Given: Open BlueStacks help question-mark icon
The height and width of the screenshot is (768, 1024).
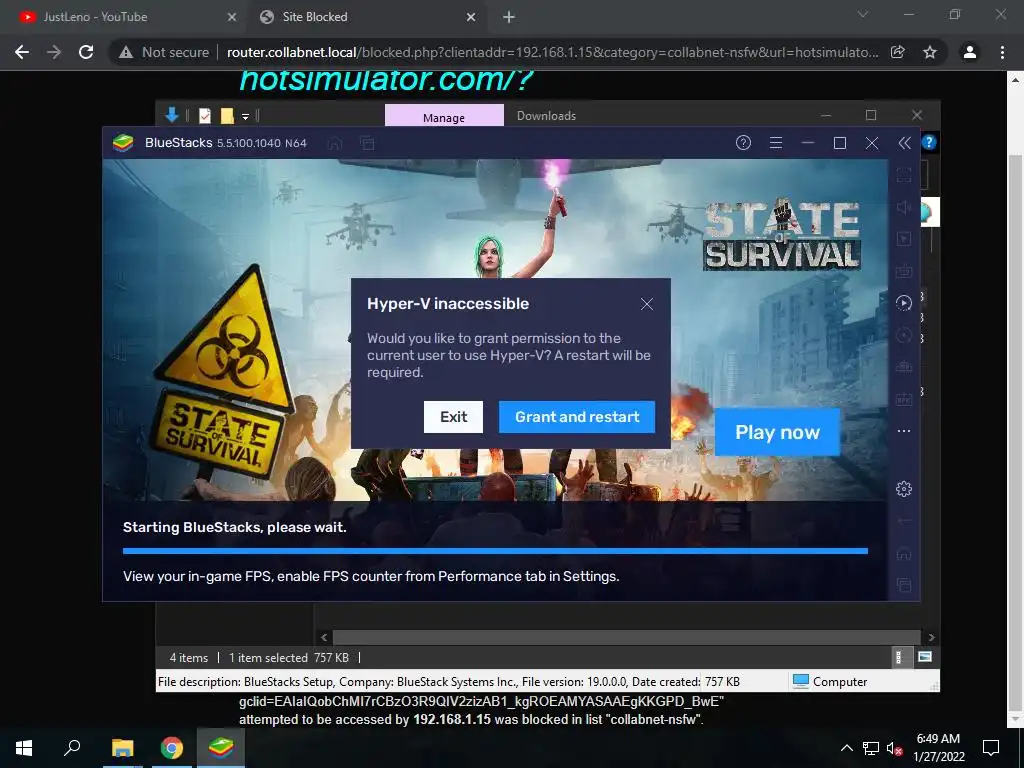Looking at the screenshot, I should coord(743,142).
